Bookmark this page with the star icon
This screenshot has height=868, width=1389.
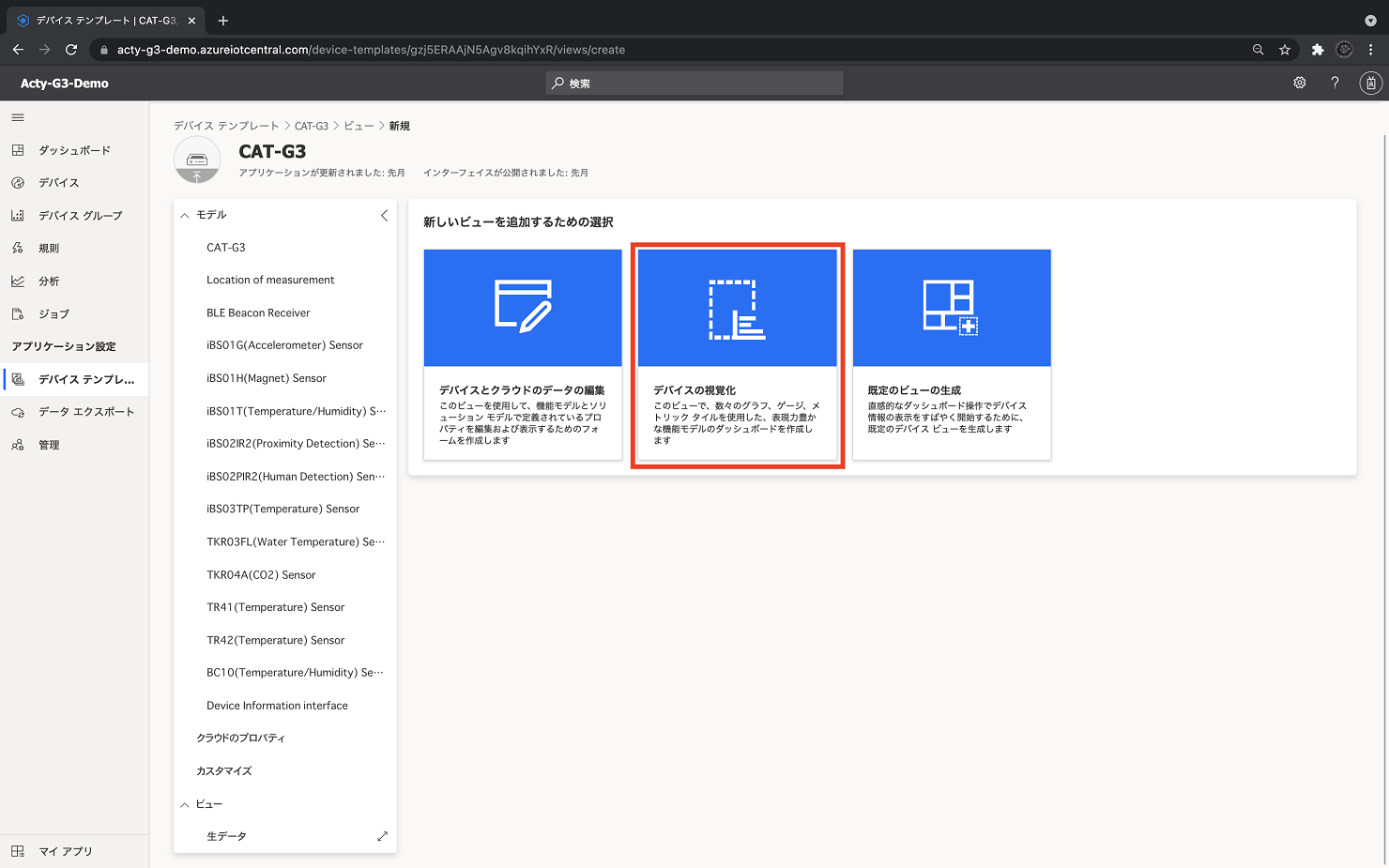tap(1285, 50)
